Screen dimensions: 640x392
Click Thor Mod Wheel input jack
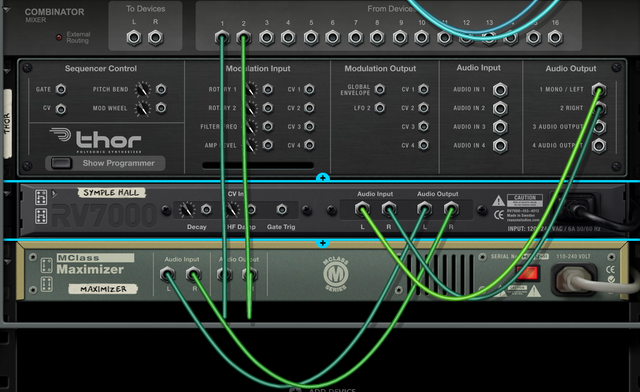tap(161, 108)
